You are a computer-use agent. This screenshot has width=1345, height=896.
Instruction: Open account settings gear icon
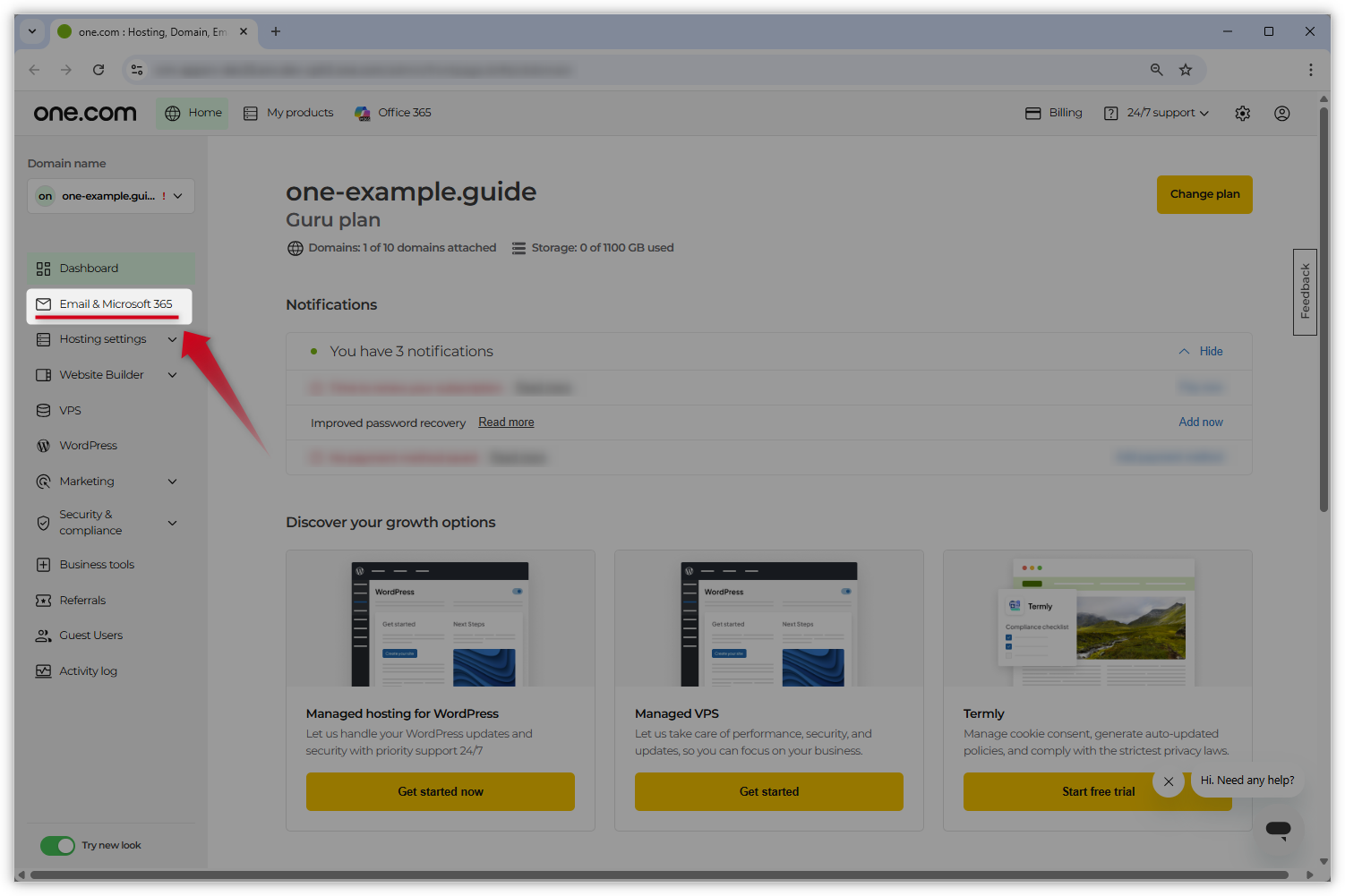point(1242,114)
